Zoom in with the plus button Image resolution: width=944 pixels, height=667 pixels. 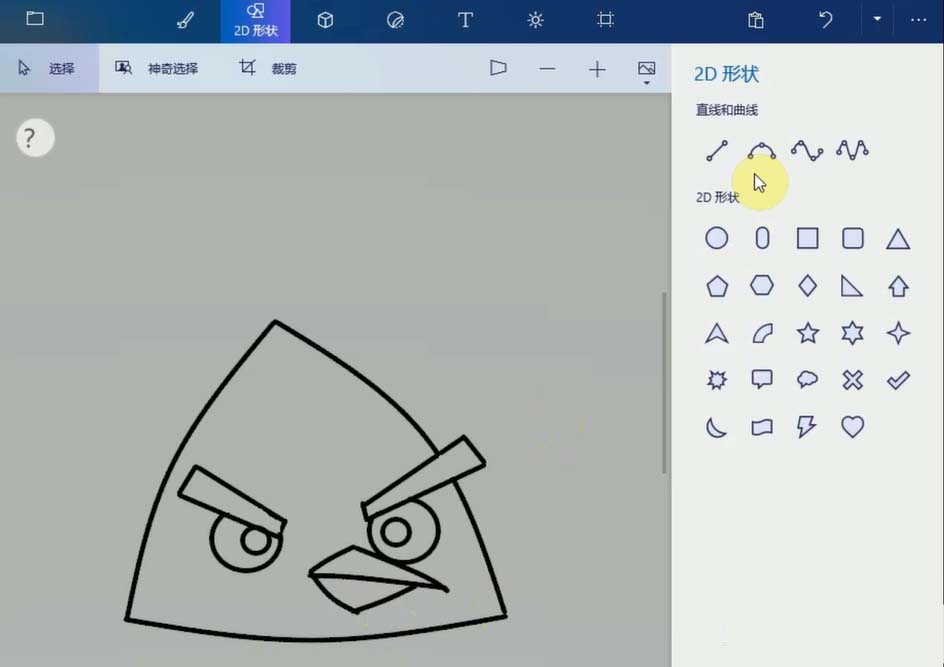coord(597,69)
